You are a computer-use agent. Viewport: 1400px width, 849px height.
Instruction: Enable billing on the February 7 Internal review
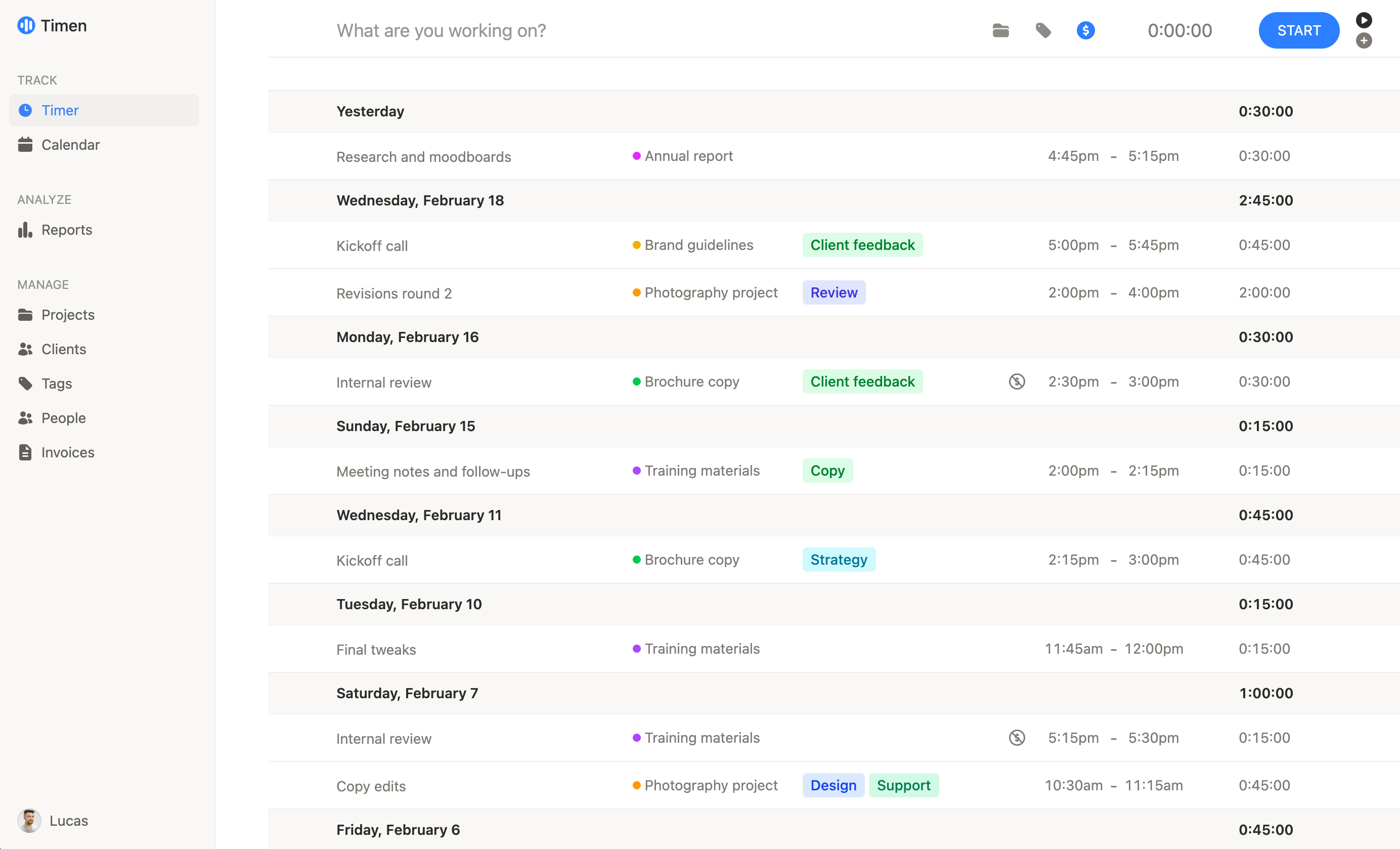[x=1017, y=738]
